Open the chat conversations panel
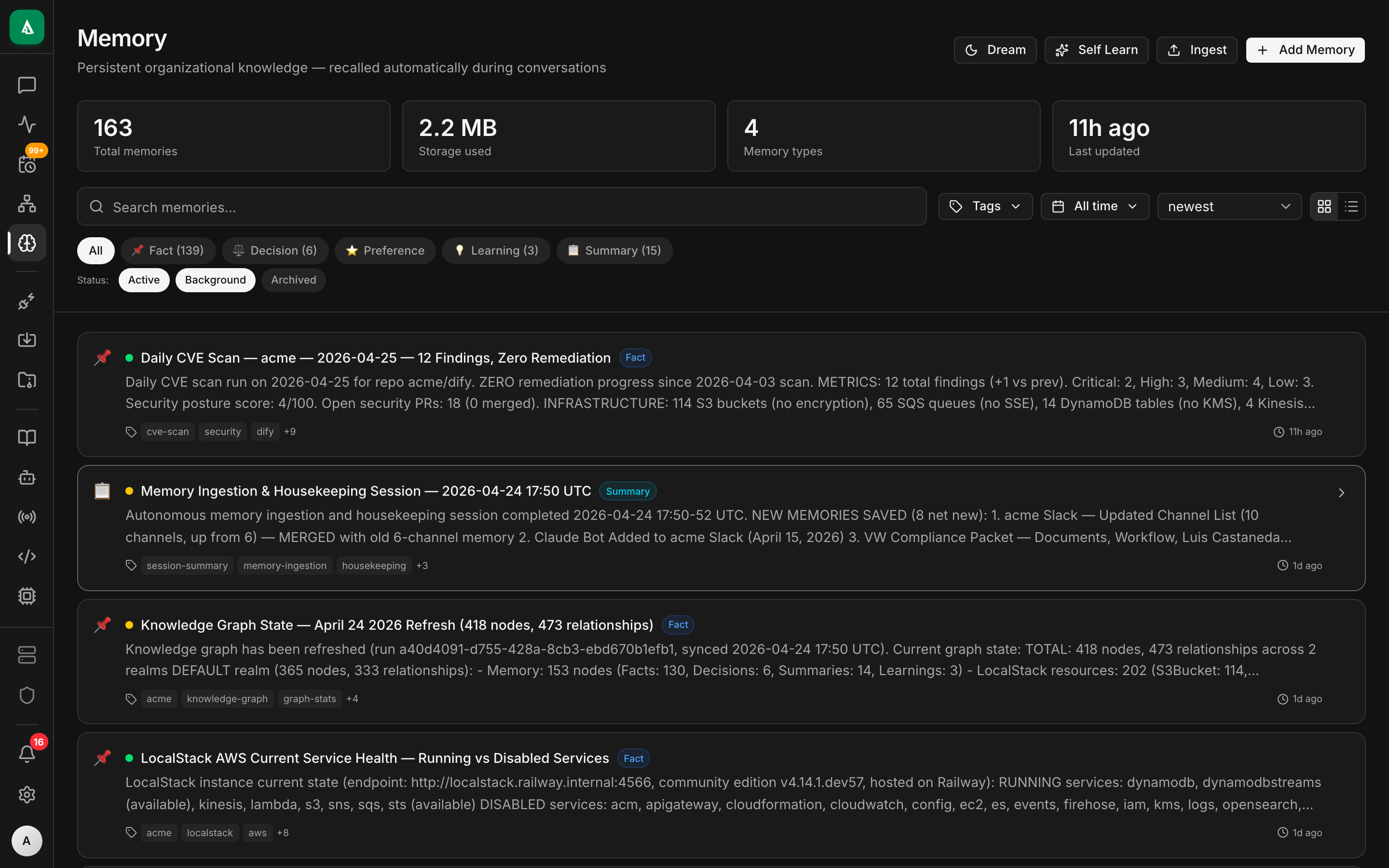The image size is (1389, 868). pos(27,85)
